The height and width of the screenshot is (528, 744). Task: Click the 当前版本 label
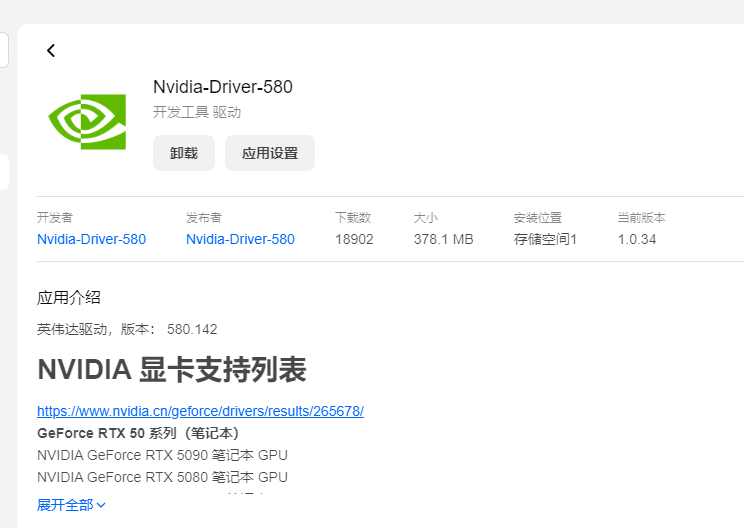pos(642,218)
